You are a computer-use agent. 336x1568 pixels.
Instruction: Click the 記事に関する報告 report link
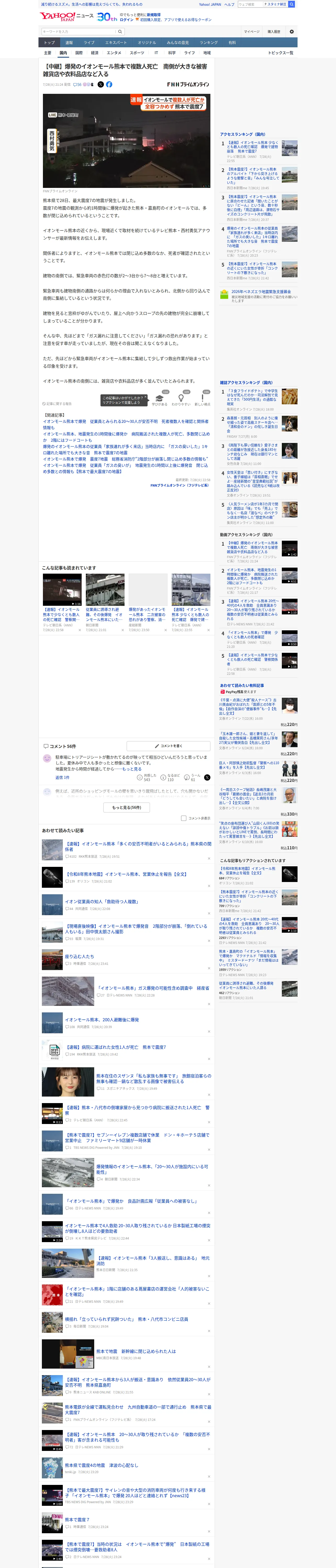(x=57, y=403)
